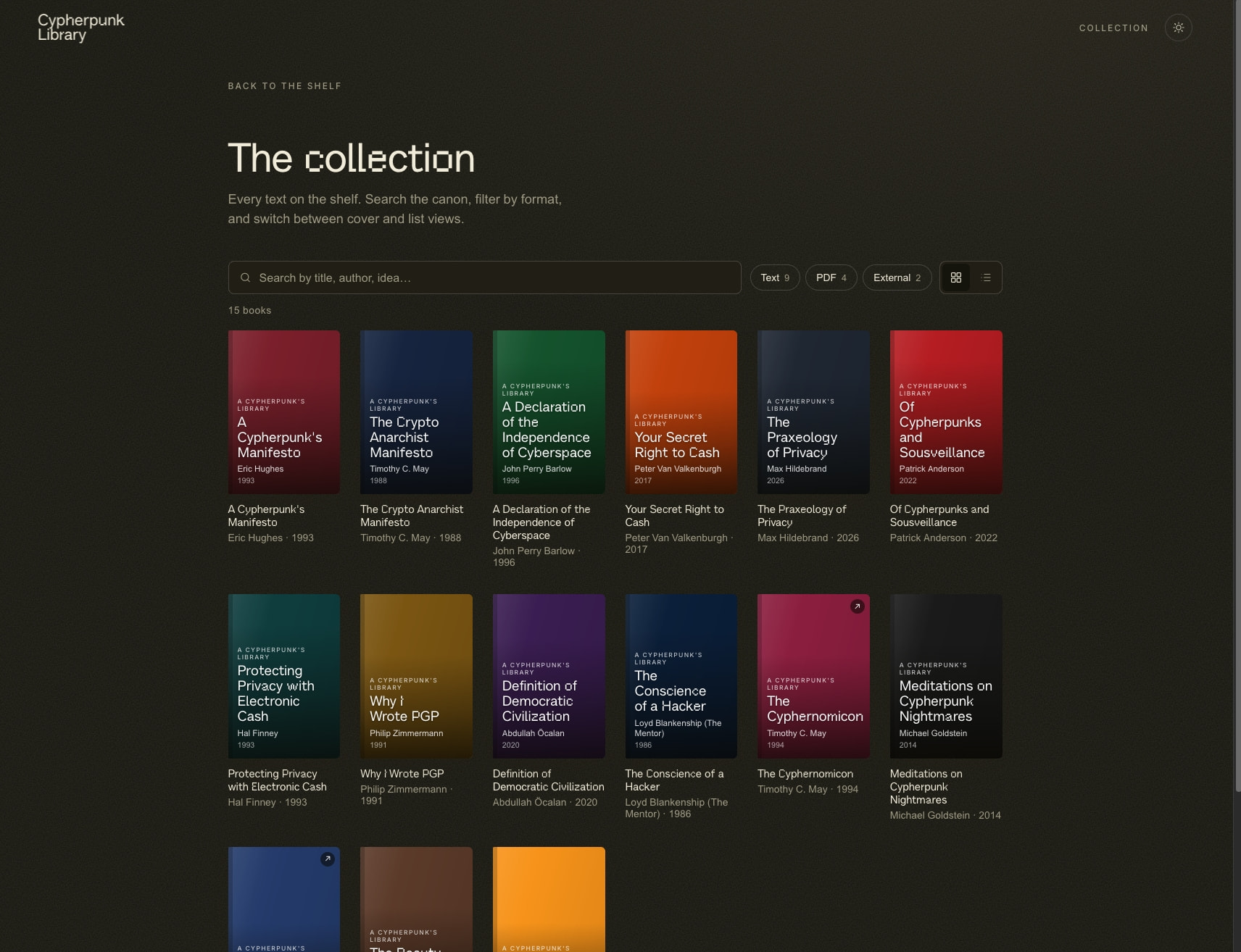Click 'Eric Hughes · 1993' caption text

pyautogui.click(x=270, y=538)
